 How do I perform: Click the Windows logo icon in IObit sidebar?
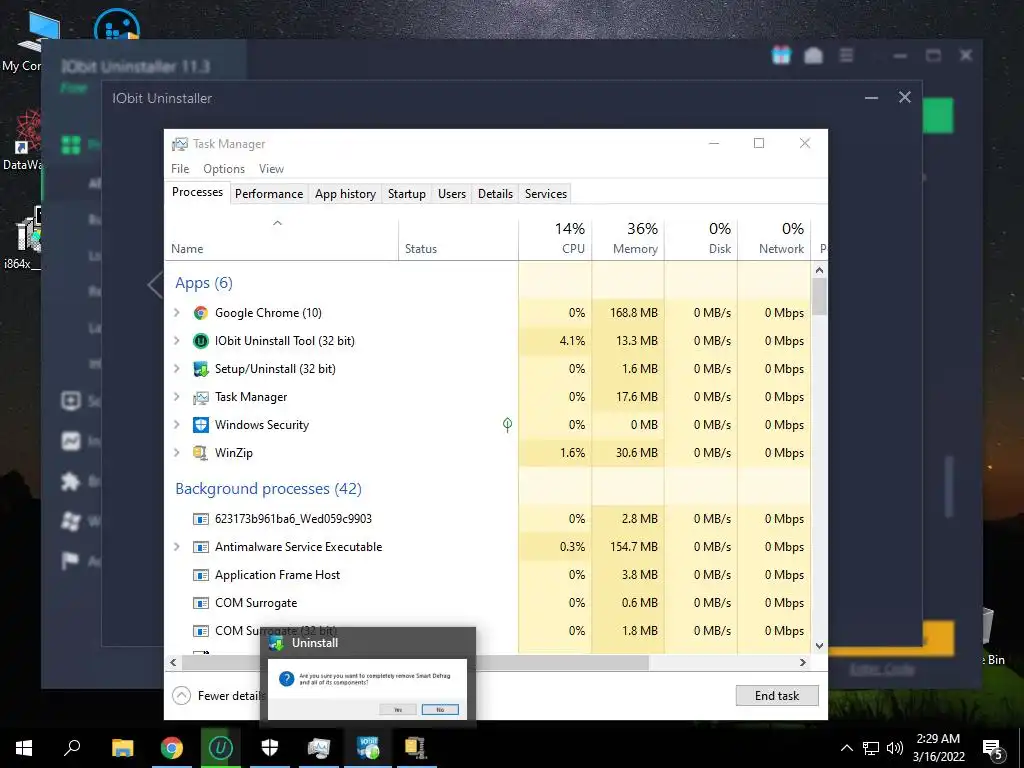[71, 521]
